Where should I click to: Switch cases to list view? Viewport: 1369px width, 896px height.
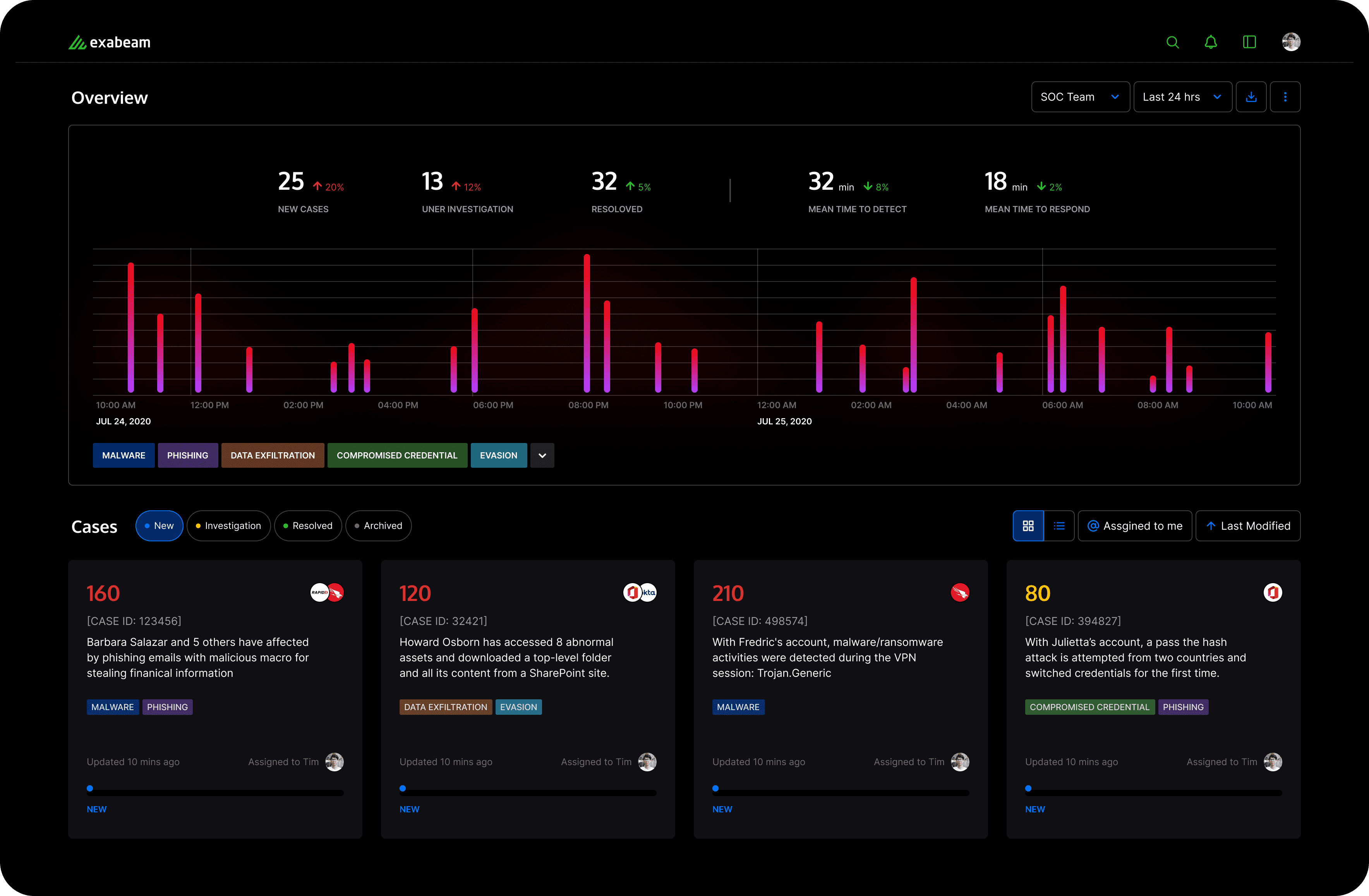pyautogui.click(x=1058, y=526)
